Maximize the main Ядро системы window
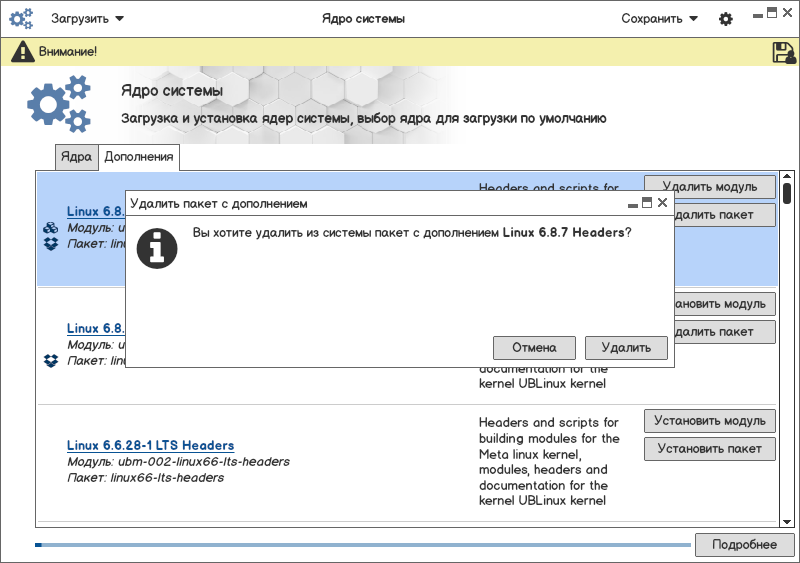This screenshot has width=800, height=563. (772, 13)
